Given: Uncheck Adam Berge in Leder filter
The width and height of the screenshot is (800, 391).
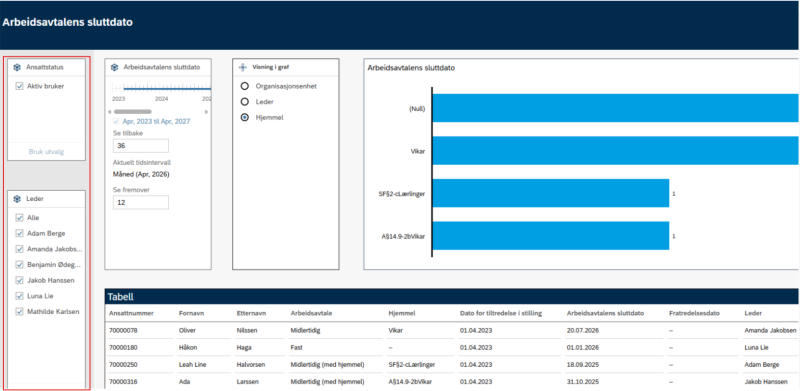Looking at the screenshot, I should tap(19, 233).
